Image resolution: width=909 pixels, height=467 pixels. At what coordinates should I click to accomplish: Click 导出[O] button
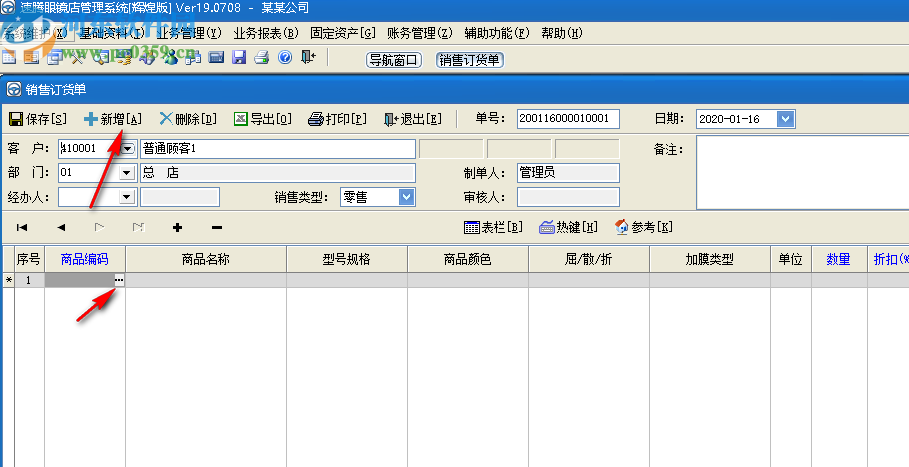tap(263, 119)
